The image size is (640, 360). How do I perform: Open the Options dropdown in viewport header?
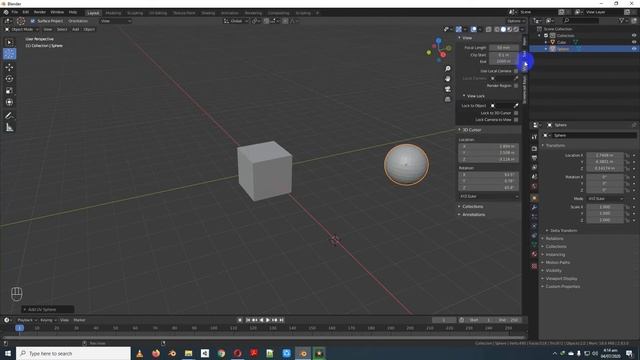tap(515, 21)
